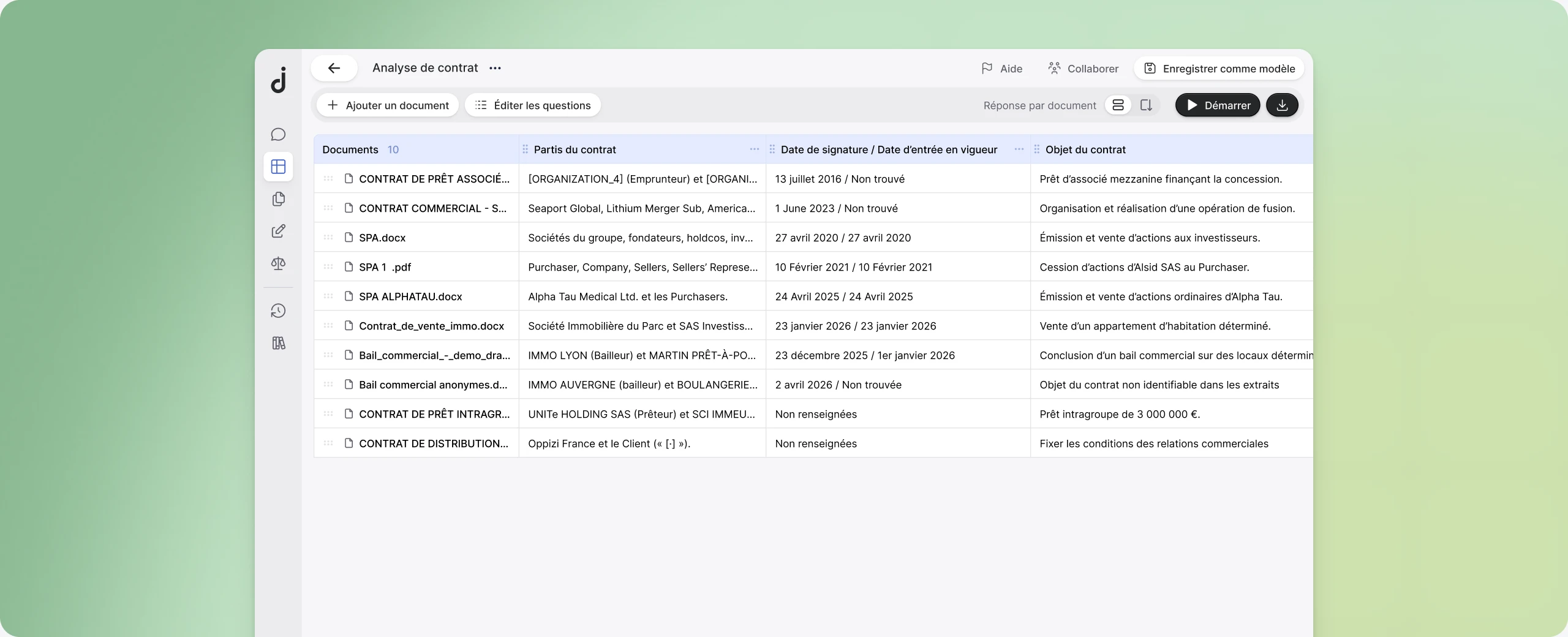Click the Aide flag button

point(1001,69)
